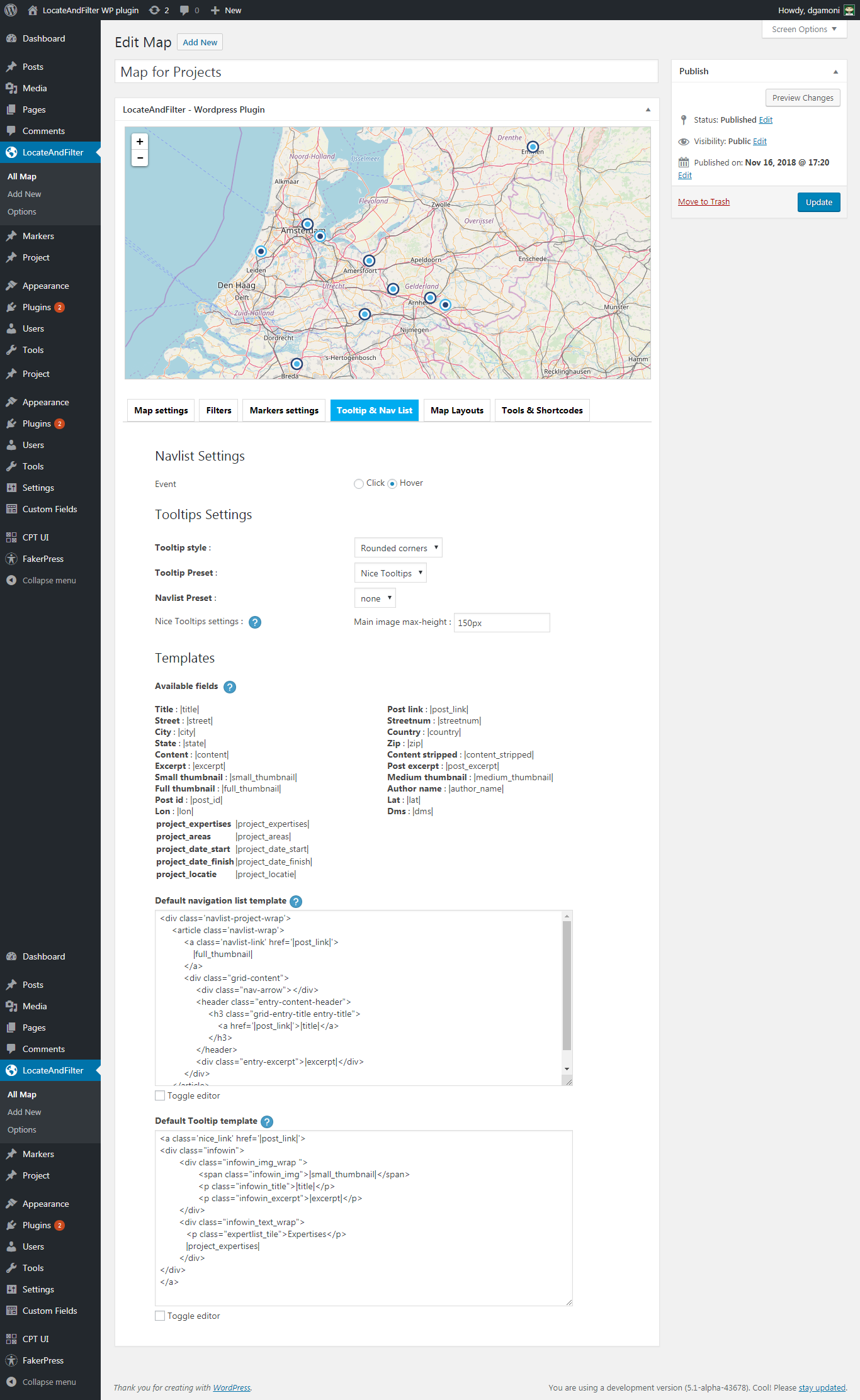The width and height of the screenshot is (860, 1400).
Task: Expand the Screen Options panel
Action: coord(803,29)
